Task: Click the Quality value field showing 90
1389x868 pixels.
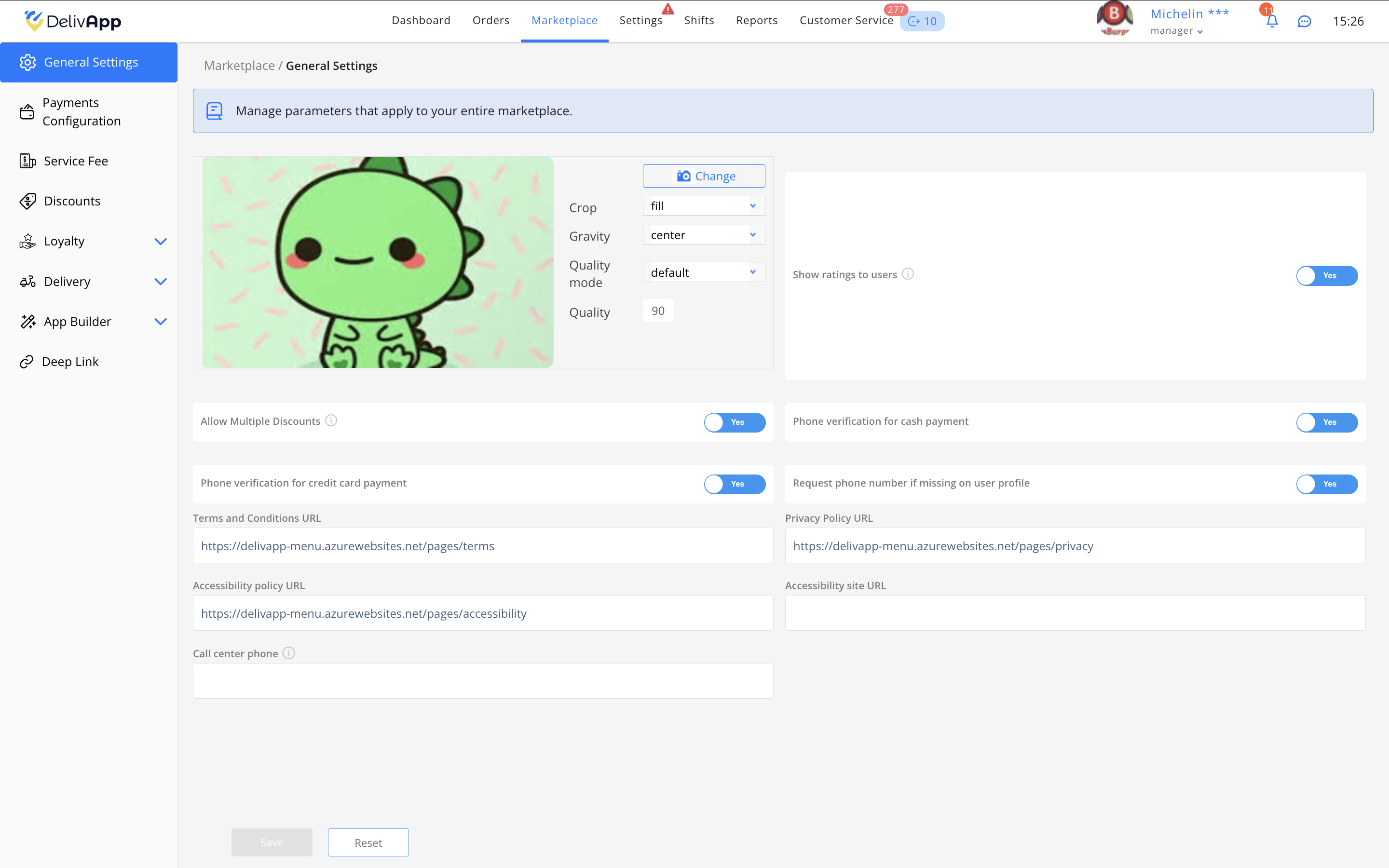Action: 658,311
